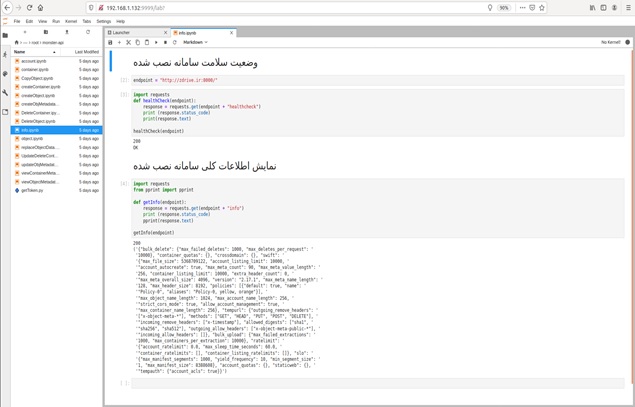
Task: Toggle browser sidebar view icon
Action: [603, 8]
